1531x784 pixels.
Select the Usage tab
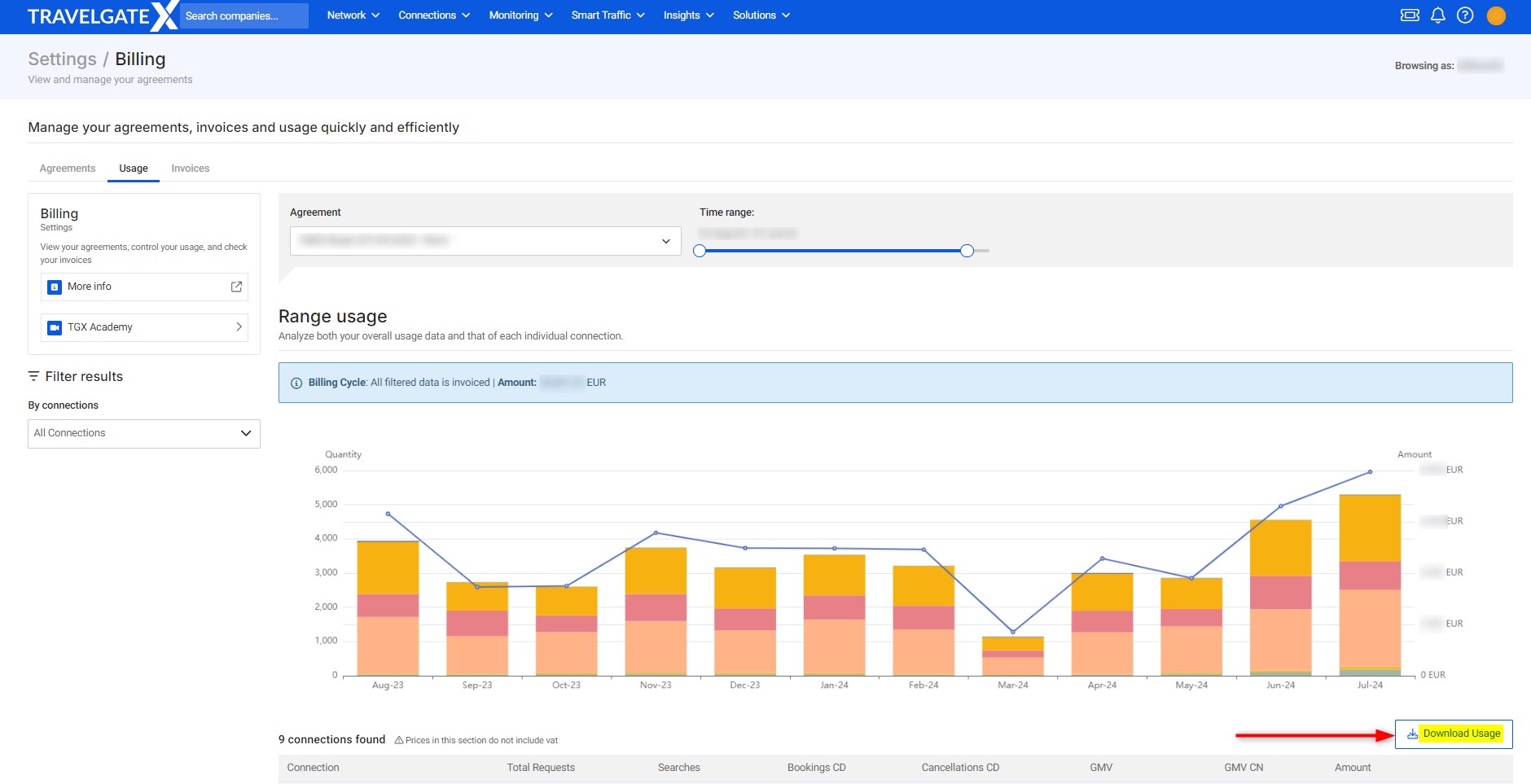point(134,169)
